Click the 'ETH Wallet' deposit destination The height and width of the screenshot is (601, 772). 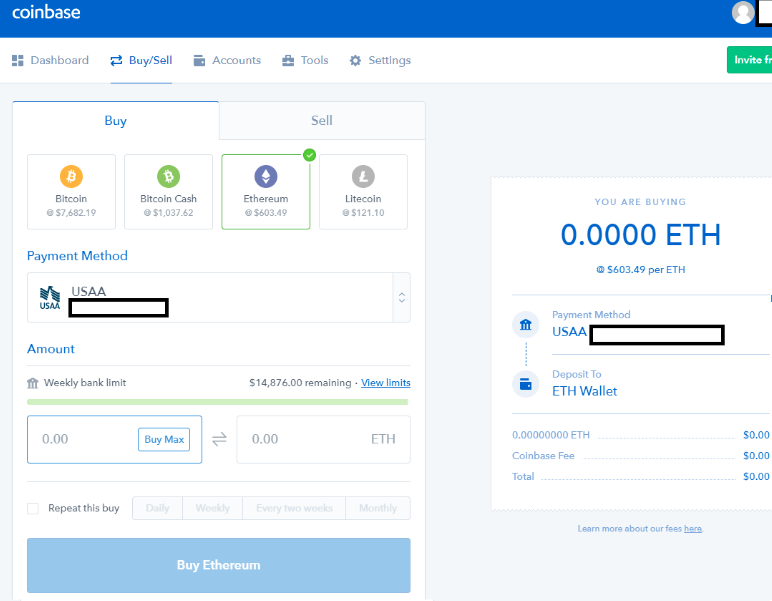pos(584,391)
